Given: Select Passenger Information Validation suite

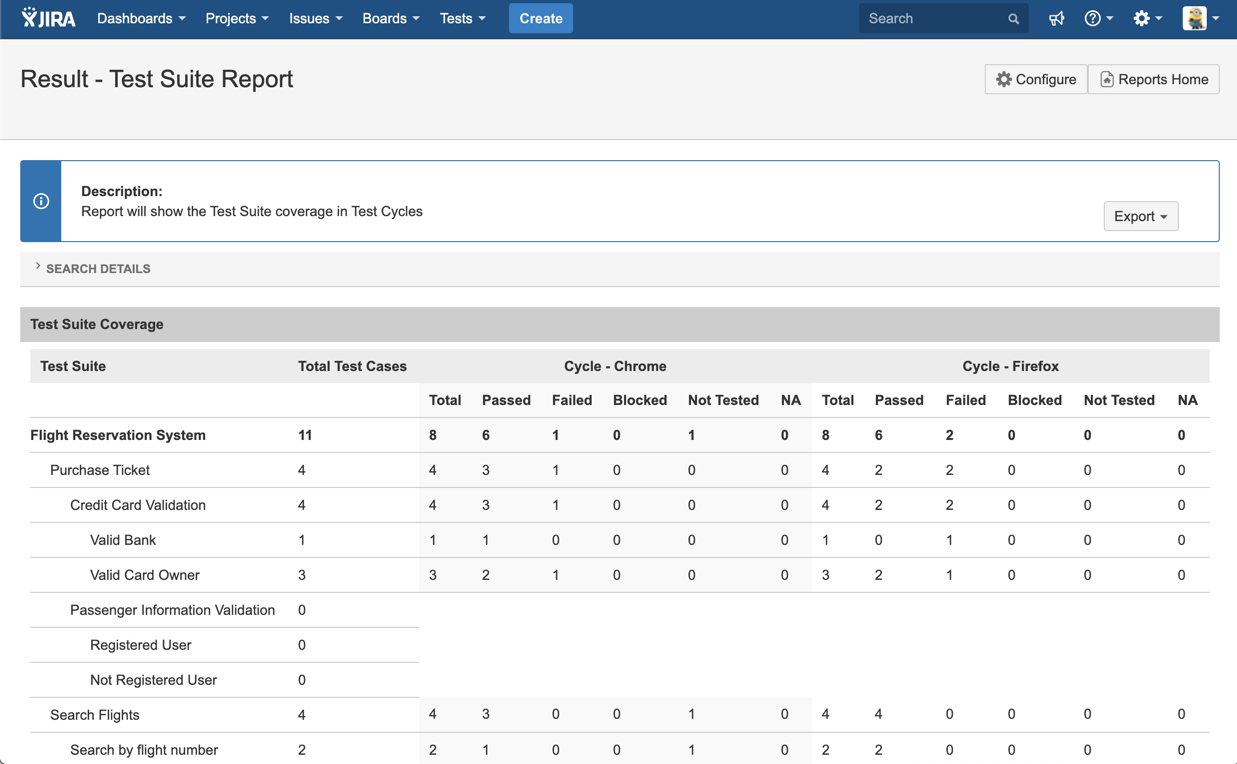Looking at the screenshot, I should (172, 610).
